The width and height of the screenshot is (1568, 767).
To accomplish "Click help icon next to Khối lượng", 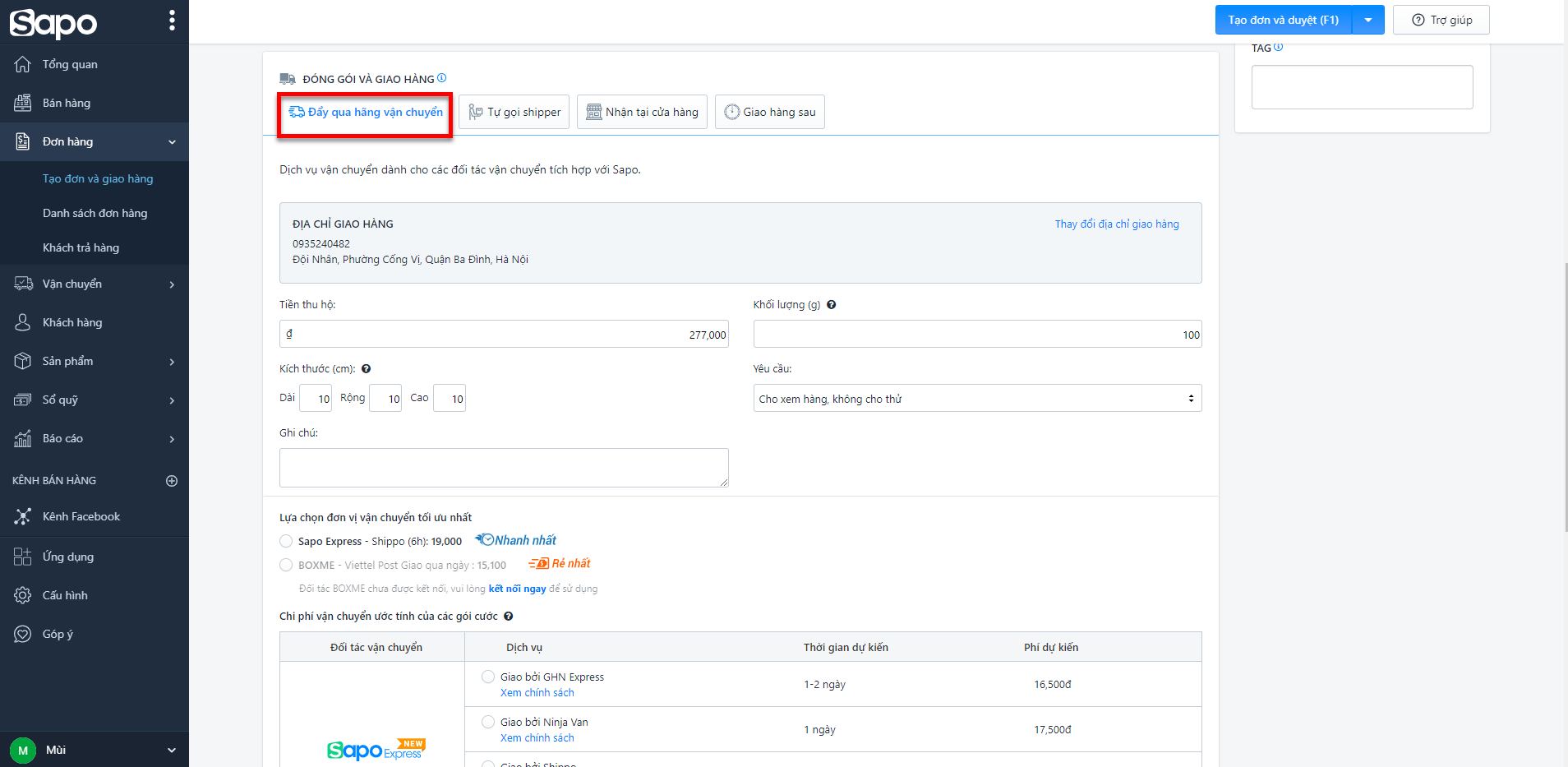I will click(832, 305).
